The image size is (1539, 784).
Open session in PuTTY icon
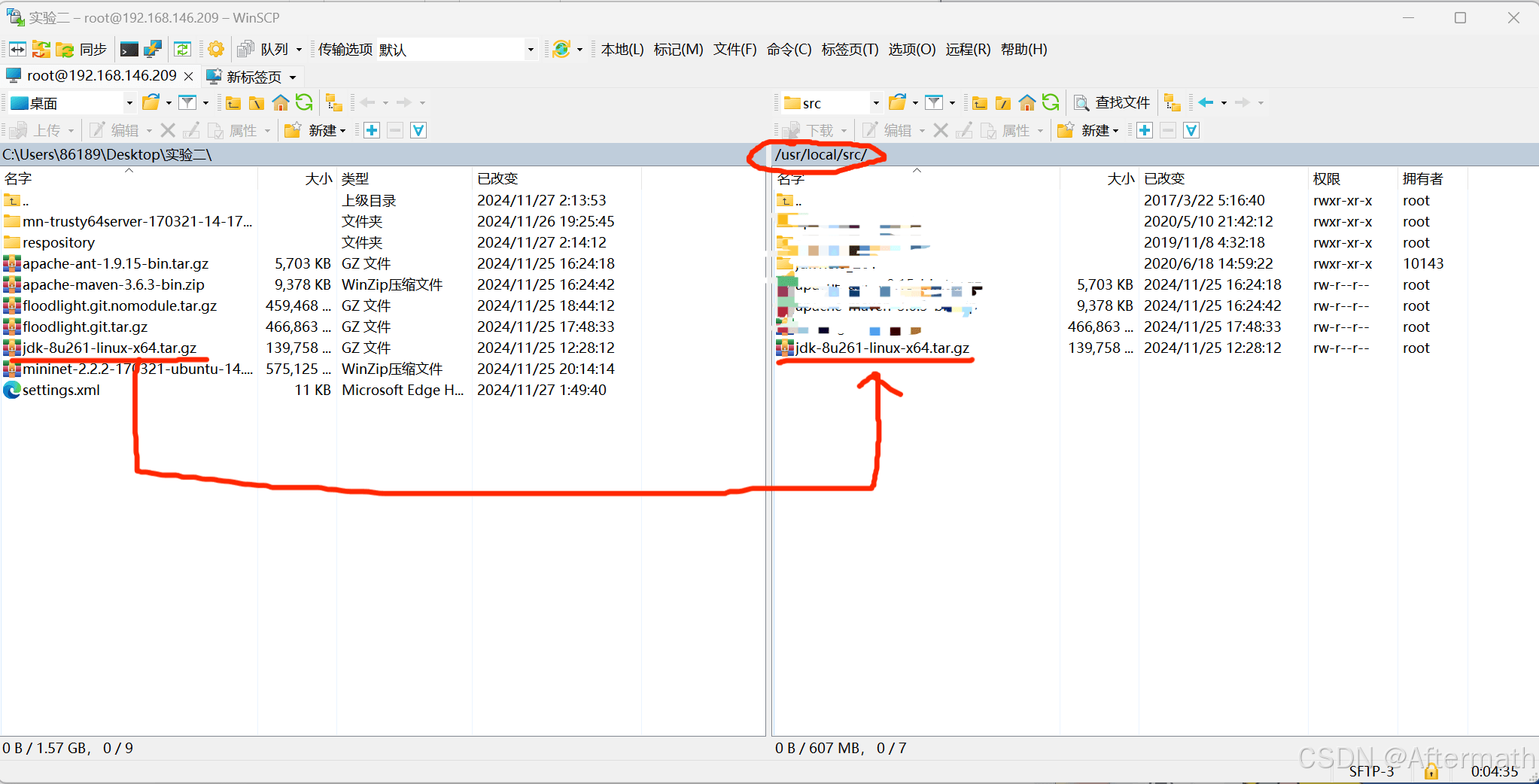point(153,50)
